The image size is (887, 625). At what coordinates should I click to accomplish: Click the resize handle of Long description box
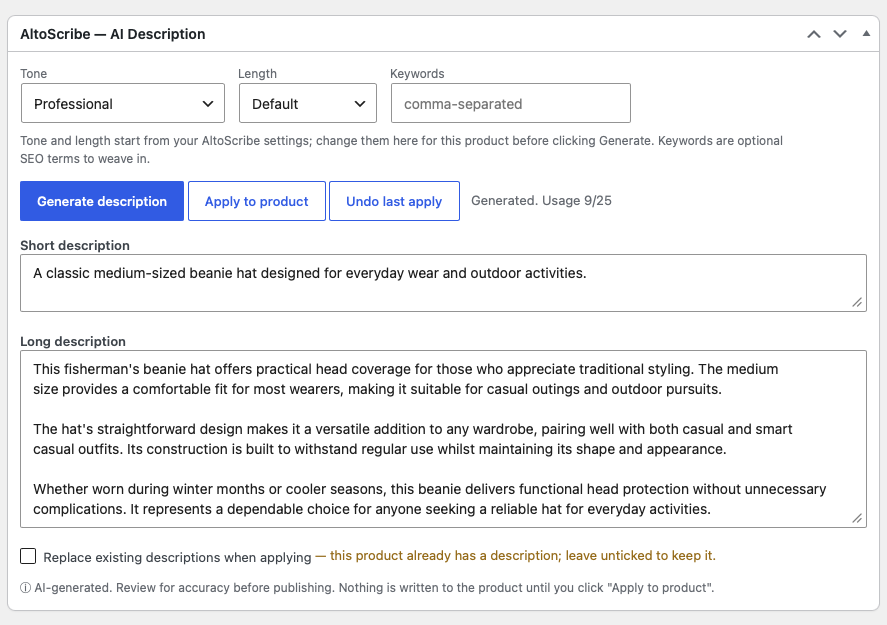point(857,519)
